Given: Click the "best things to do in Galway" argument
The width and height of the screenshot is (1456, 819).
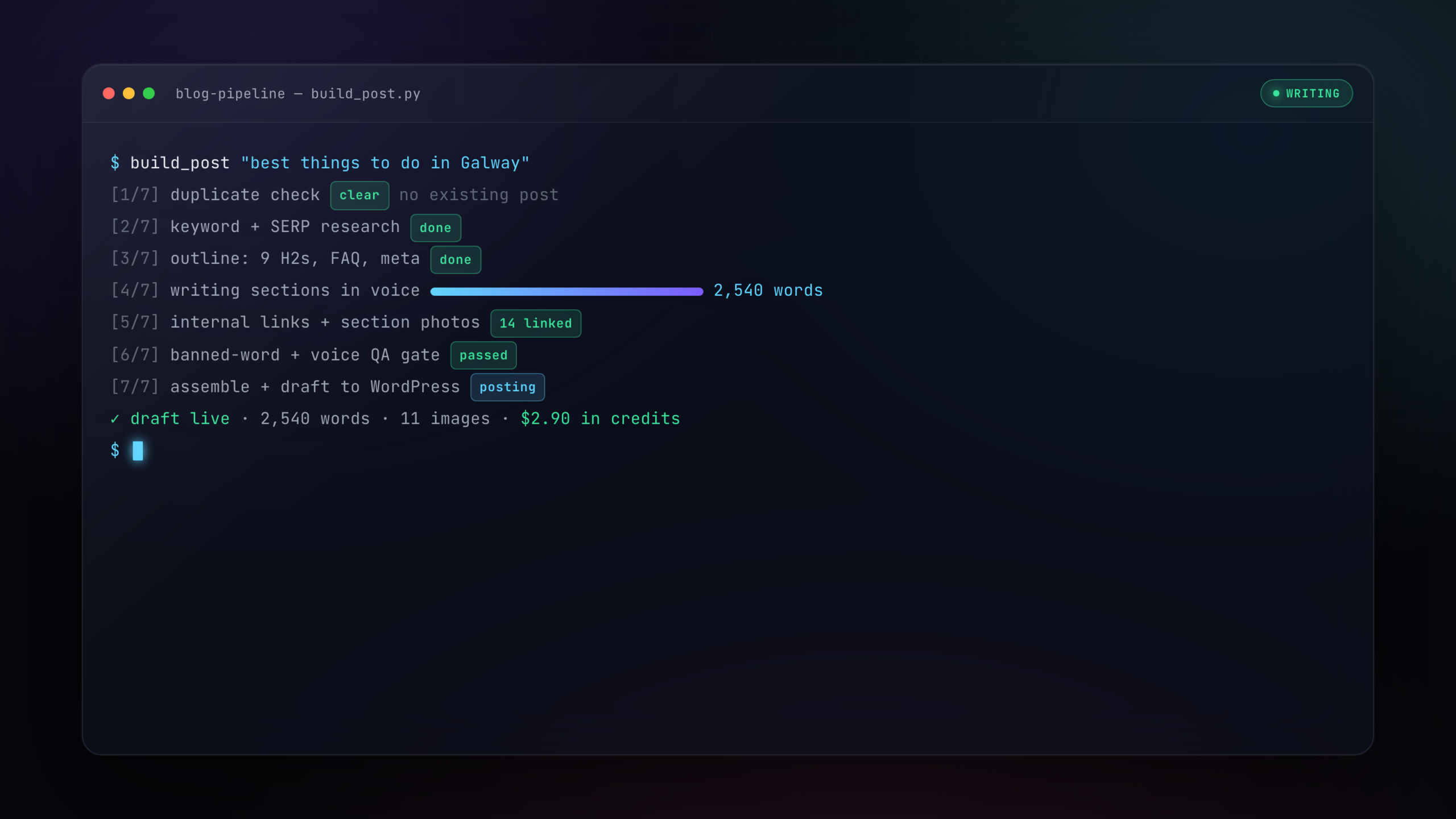Looking at the screenshot, I should (385, 163).
